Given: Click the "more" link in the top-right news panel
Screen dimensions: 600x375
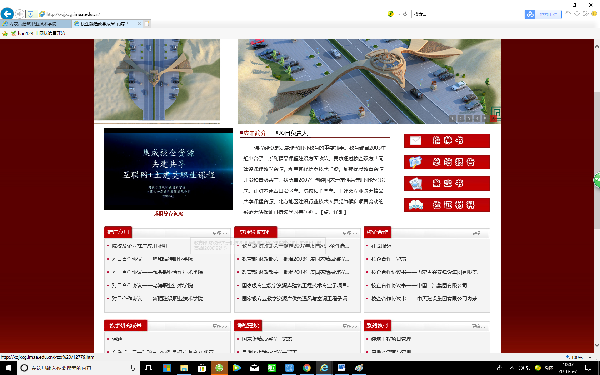Looking at the screenshot, I should pyautogui.click(x=476, y=233).
